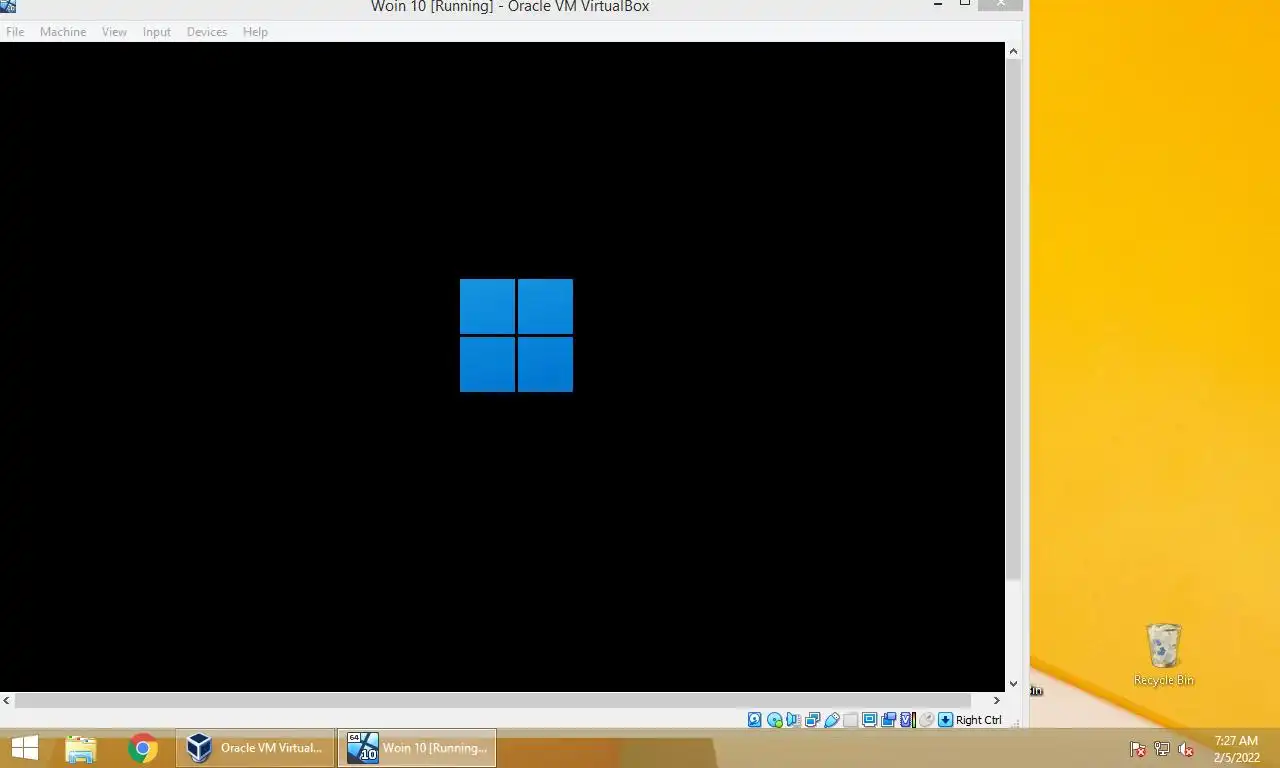1280x768 pixels.
Task: Open the Windows Start button
Action: click(25, 748)
